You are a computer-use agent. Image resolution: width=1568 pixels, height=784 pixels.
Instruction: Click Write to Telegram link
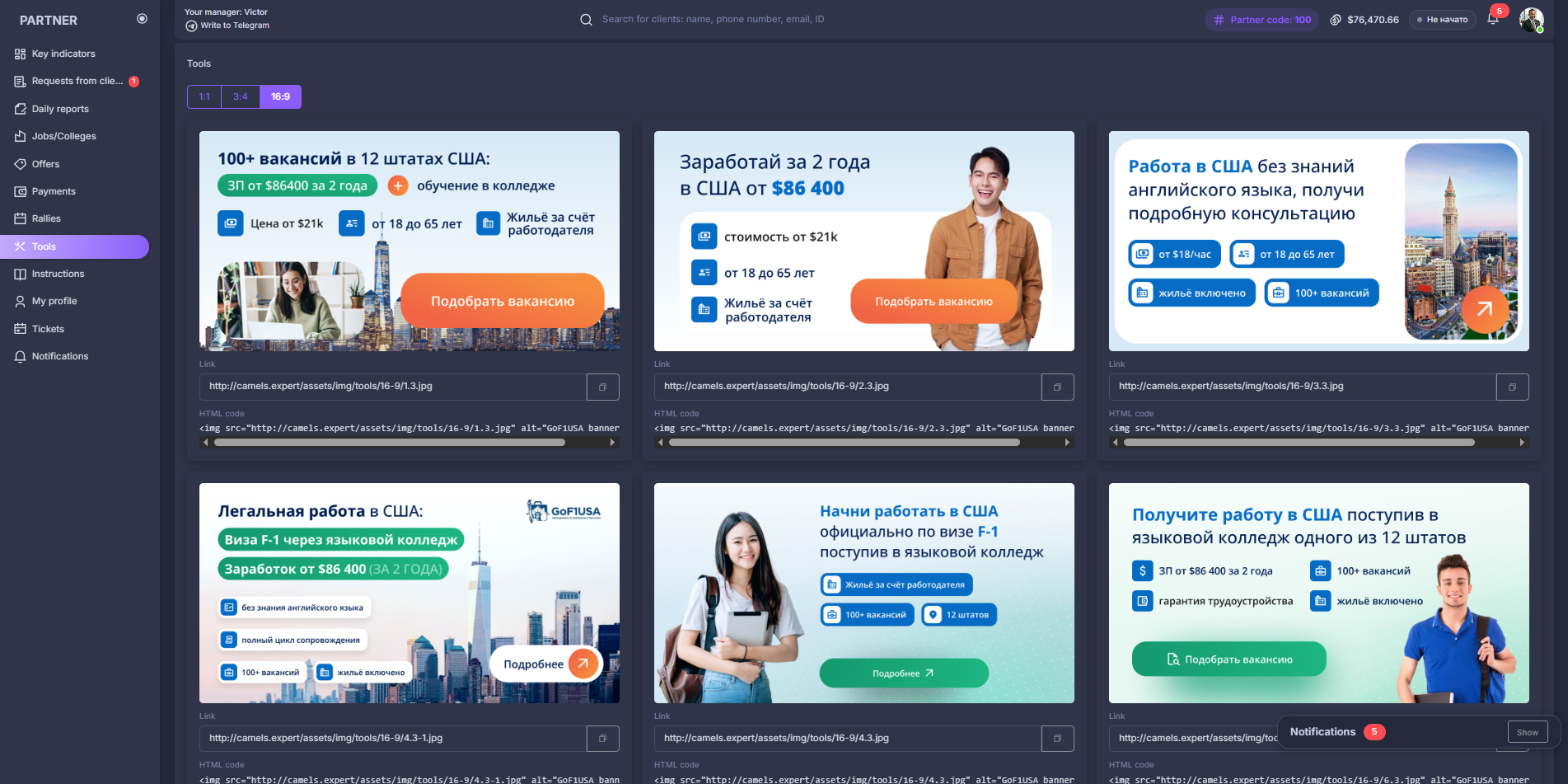234,26
